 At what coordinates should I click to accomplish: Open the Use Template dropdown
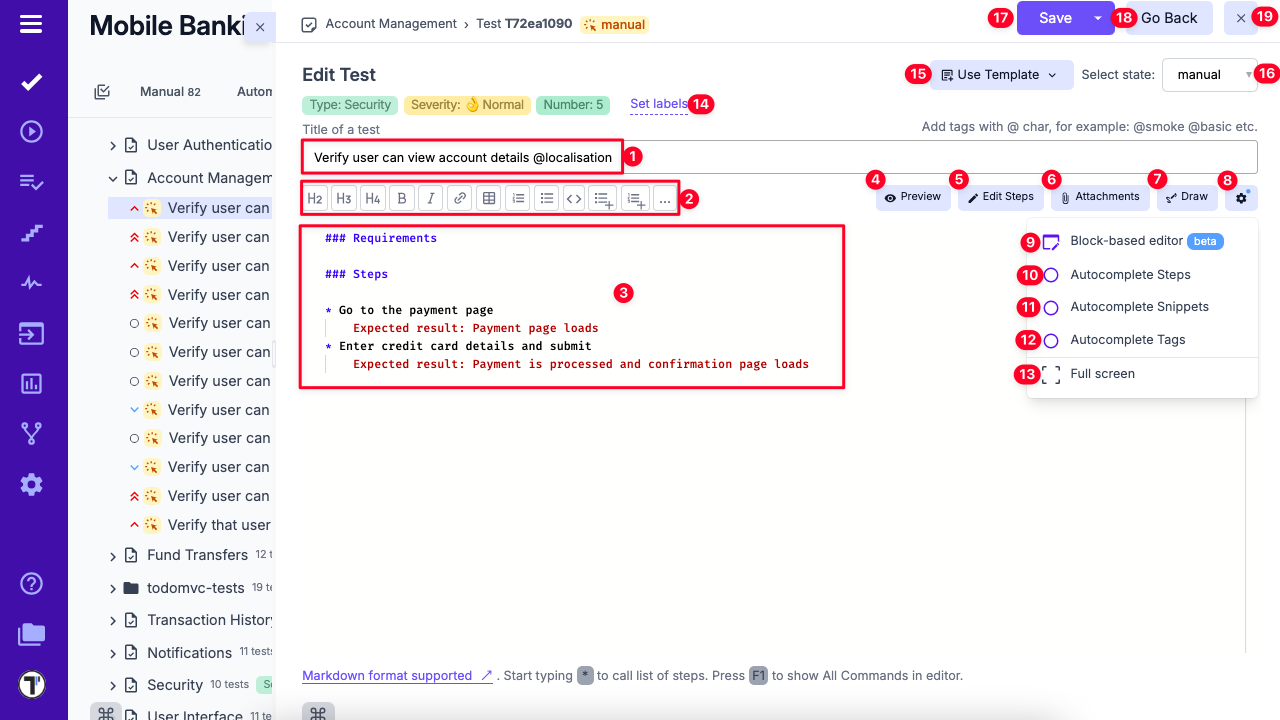tap(1001, 75)
